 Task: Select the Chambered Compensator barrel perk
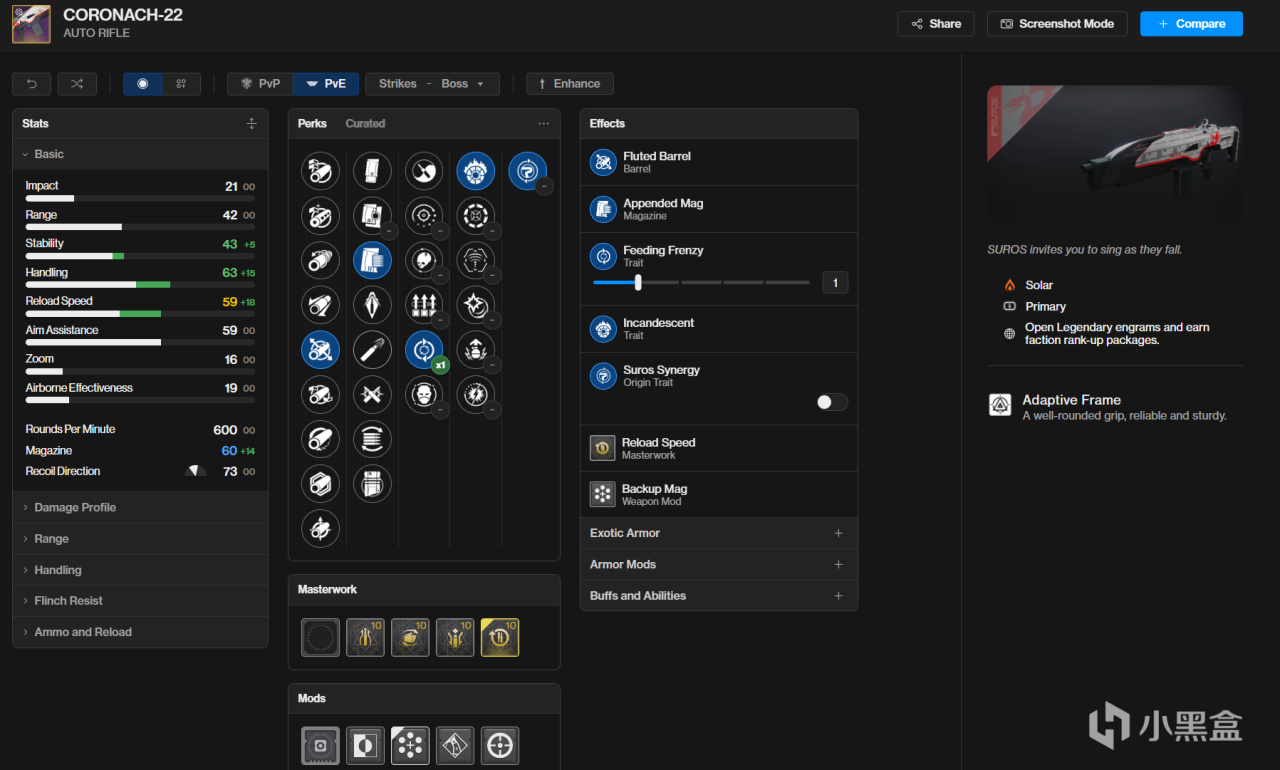pos(320,215)
